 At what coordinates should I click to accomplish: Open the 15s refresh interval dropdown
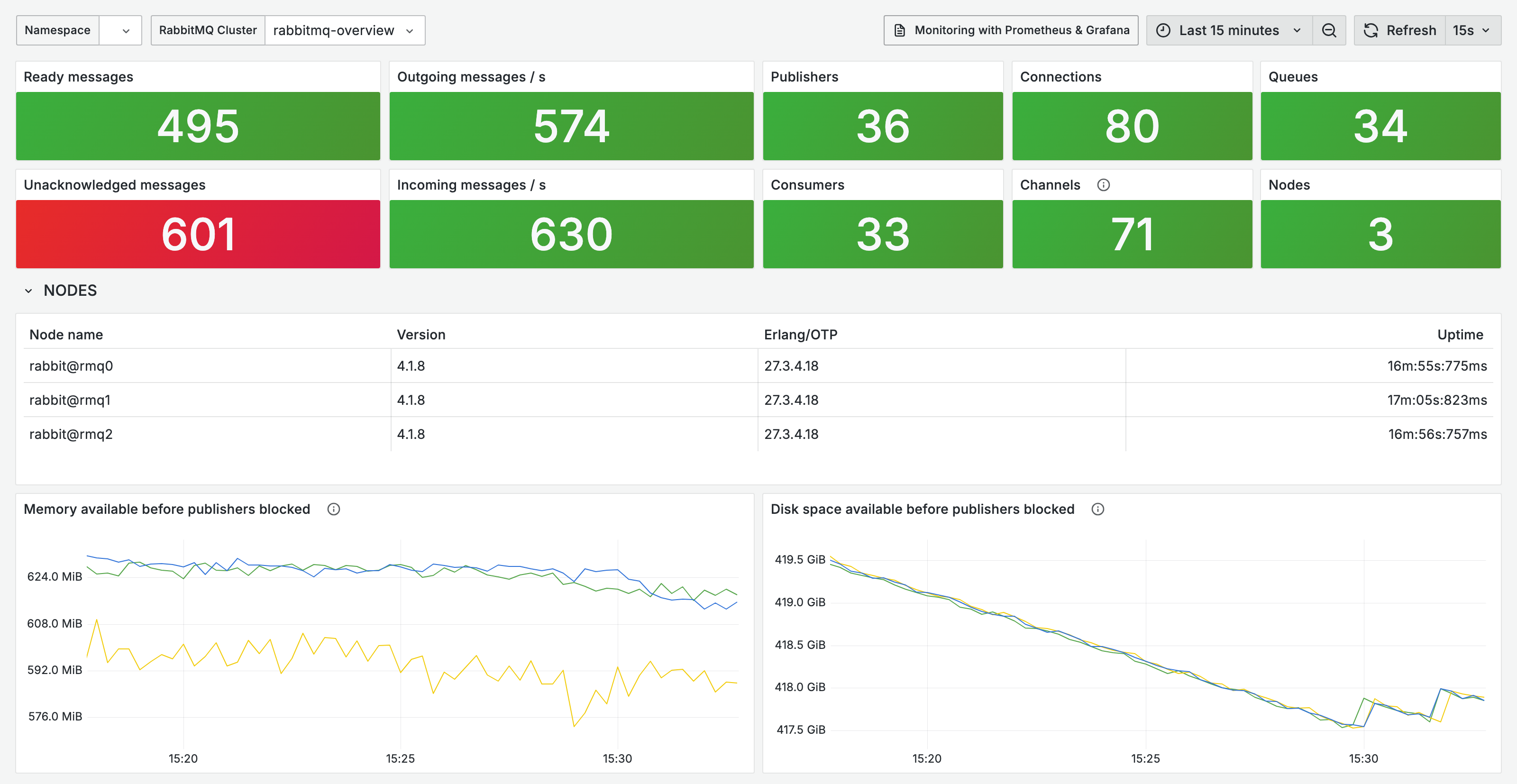[x=1472, y=30]
